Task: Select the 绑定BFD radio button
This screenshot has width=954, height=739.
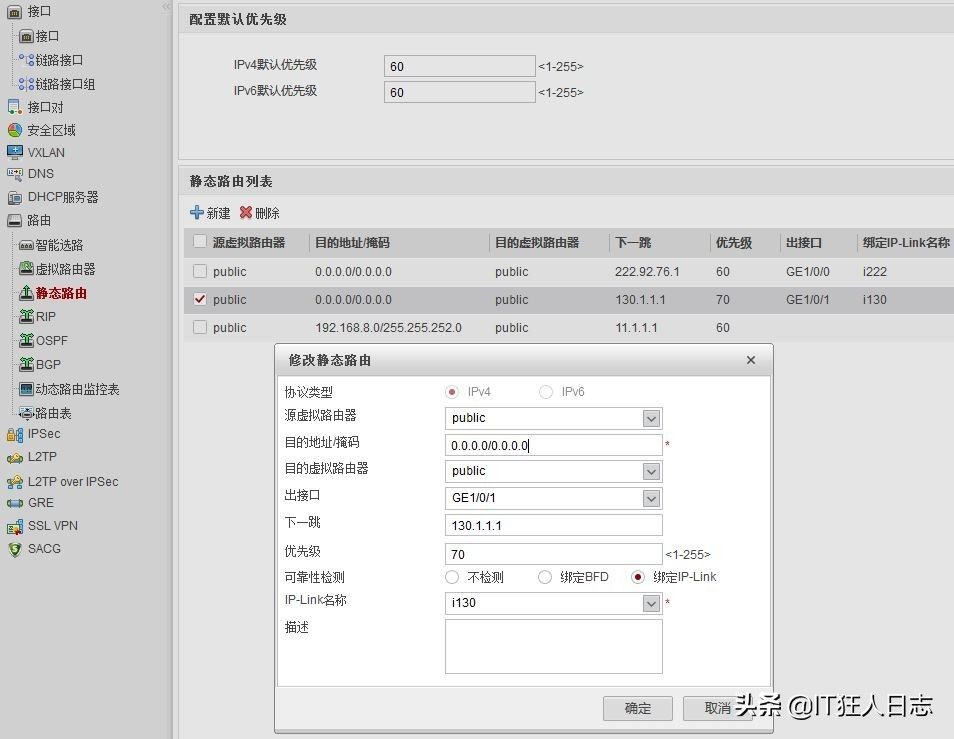Action: (545, 577)
